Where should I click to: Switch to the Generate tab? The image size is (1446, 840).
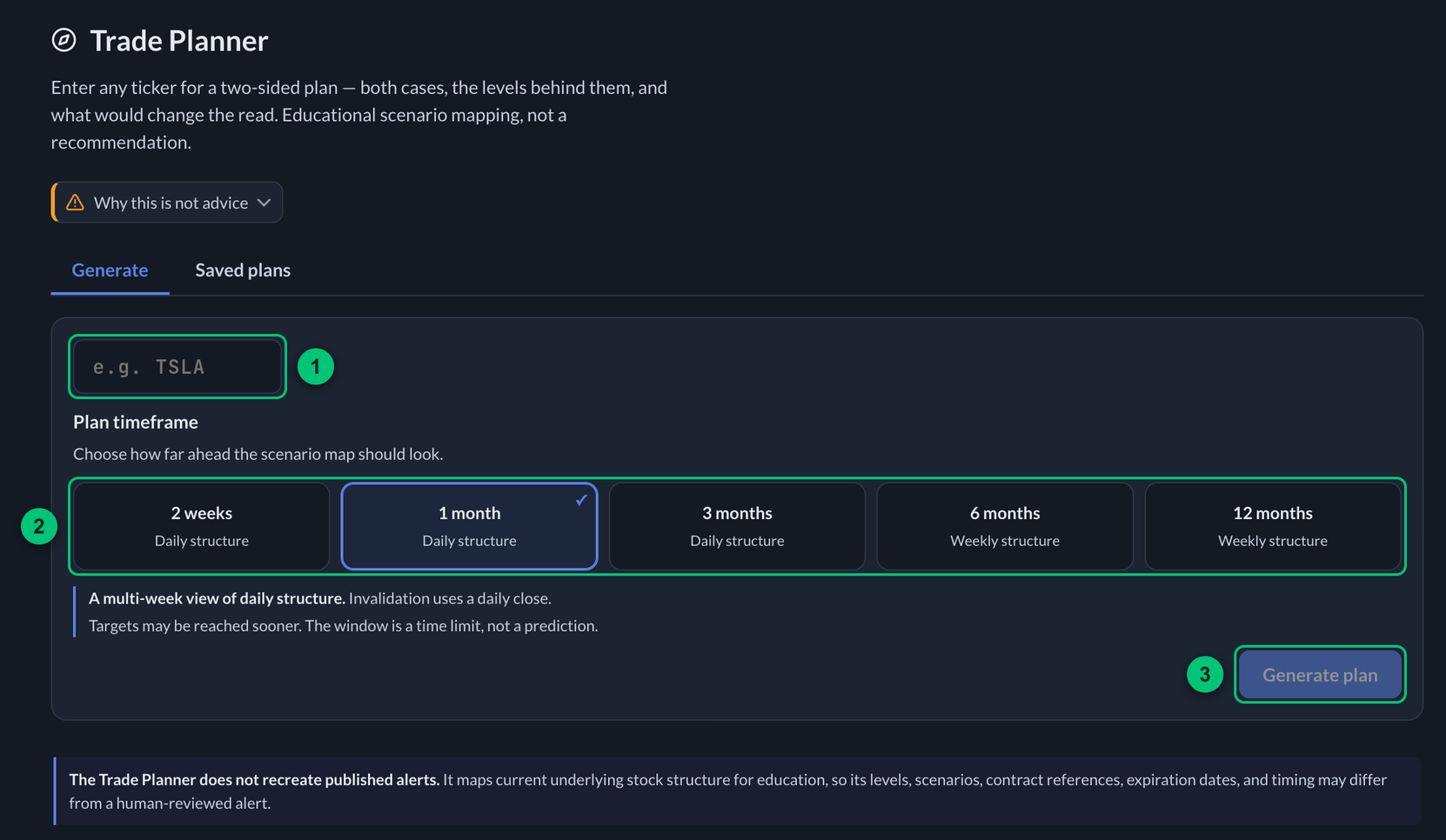pos(110,270)
